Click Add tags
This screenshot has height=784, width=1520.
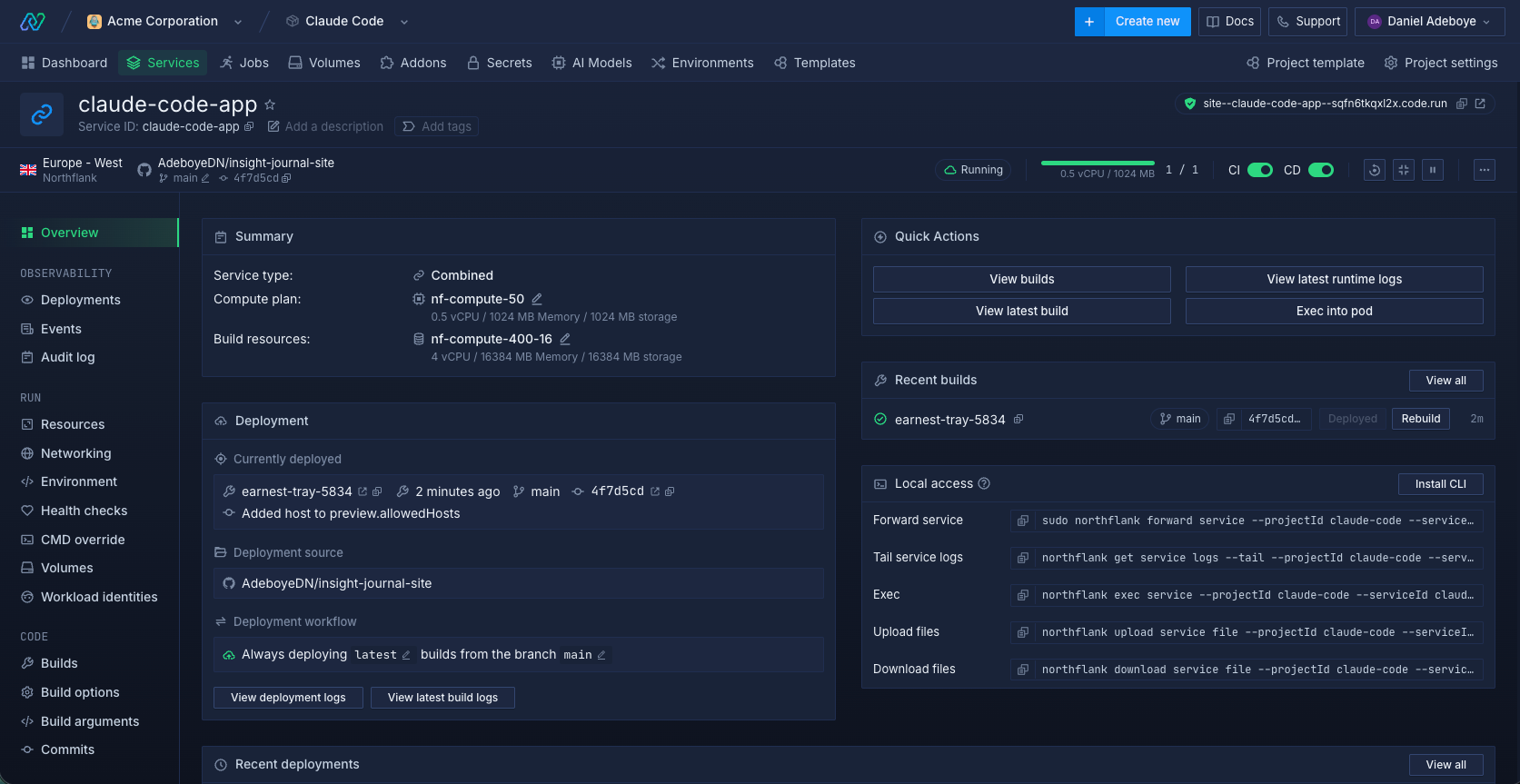tap(436, 126)
